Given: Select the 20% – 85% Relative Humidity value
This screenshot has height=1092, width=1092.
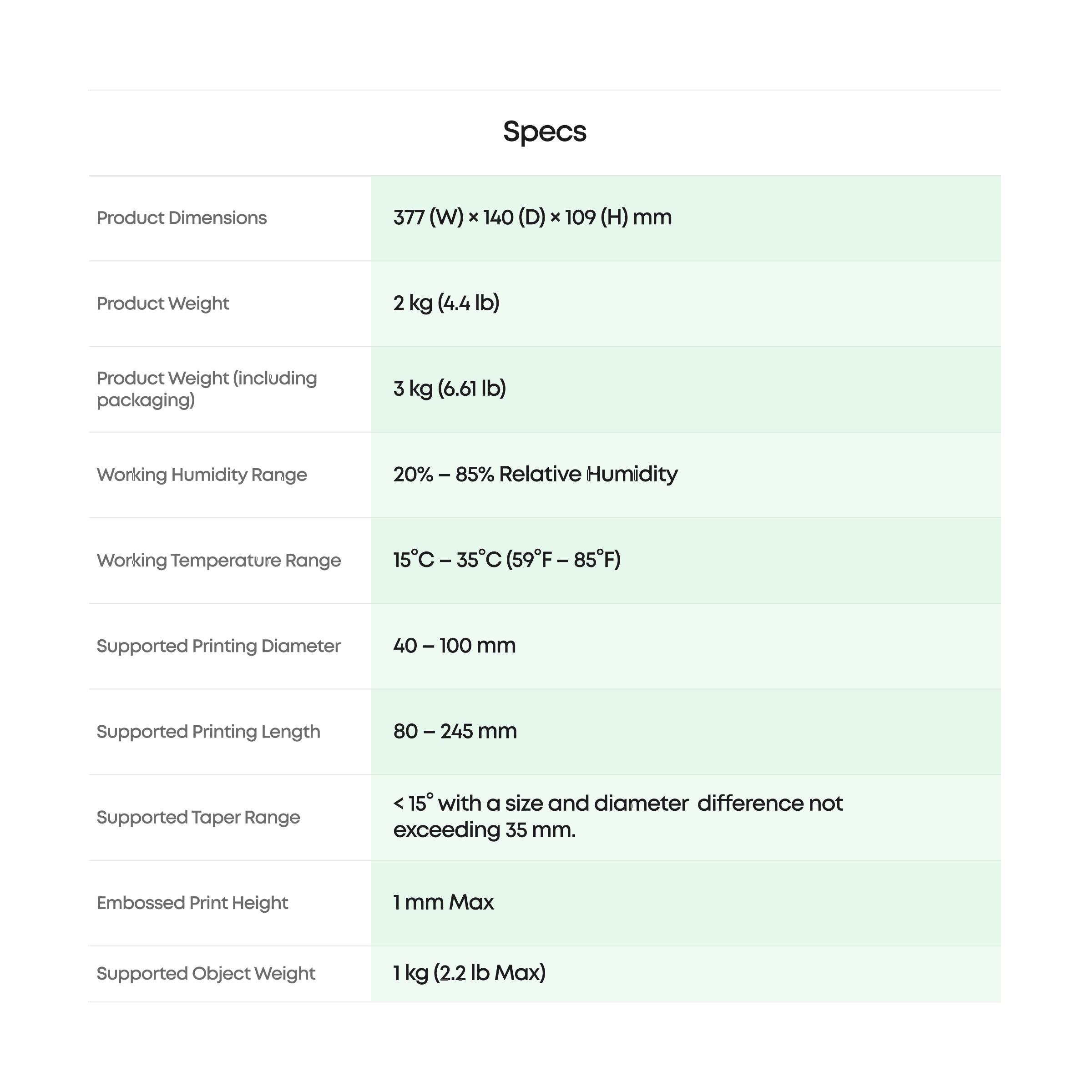Looking at the screenshot, I should 535,474.
